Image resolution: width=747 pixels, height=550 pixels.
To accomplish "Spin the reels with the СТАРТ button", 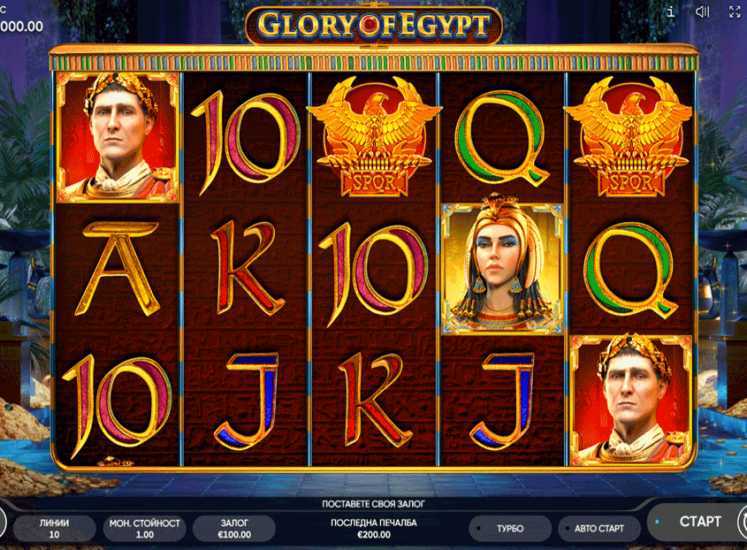I will click(697, 521).
